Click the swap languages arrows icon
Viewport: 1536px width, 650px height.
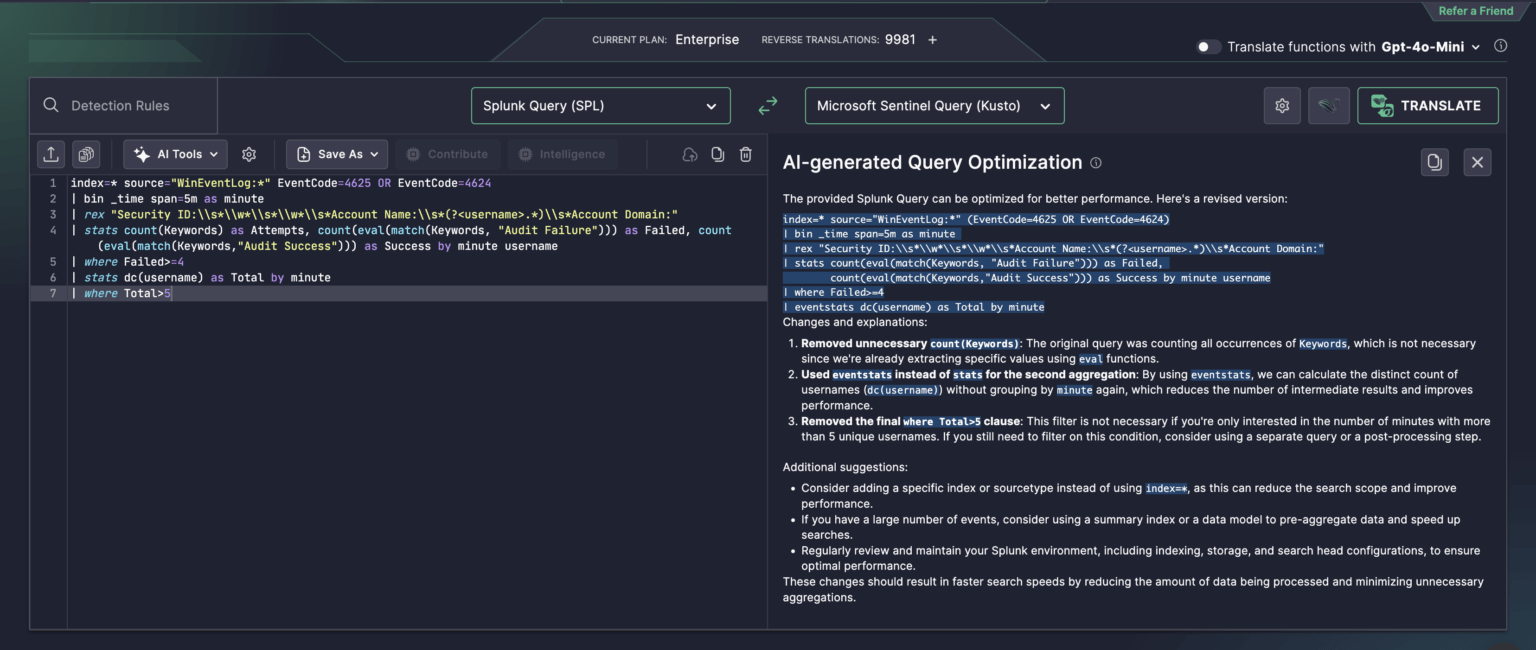[767, 105]
